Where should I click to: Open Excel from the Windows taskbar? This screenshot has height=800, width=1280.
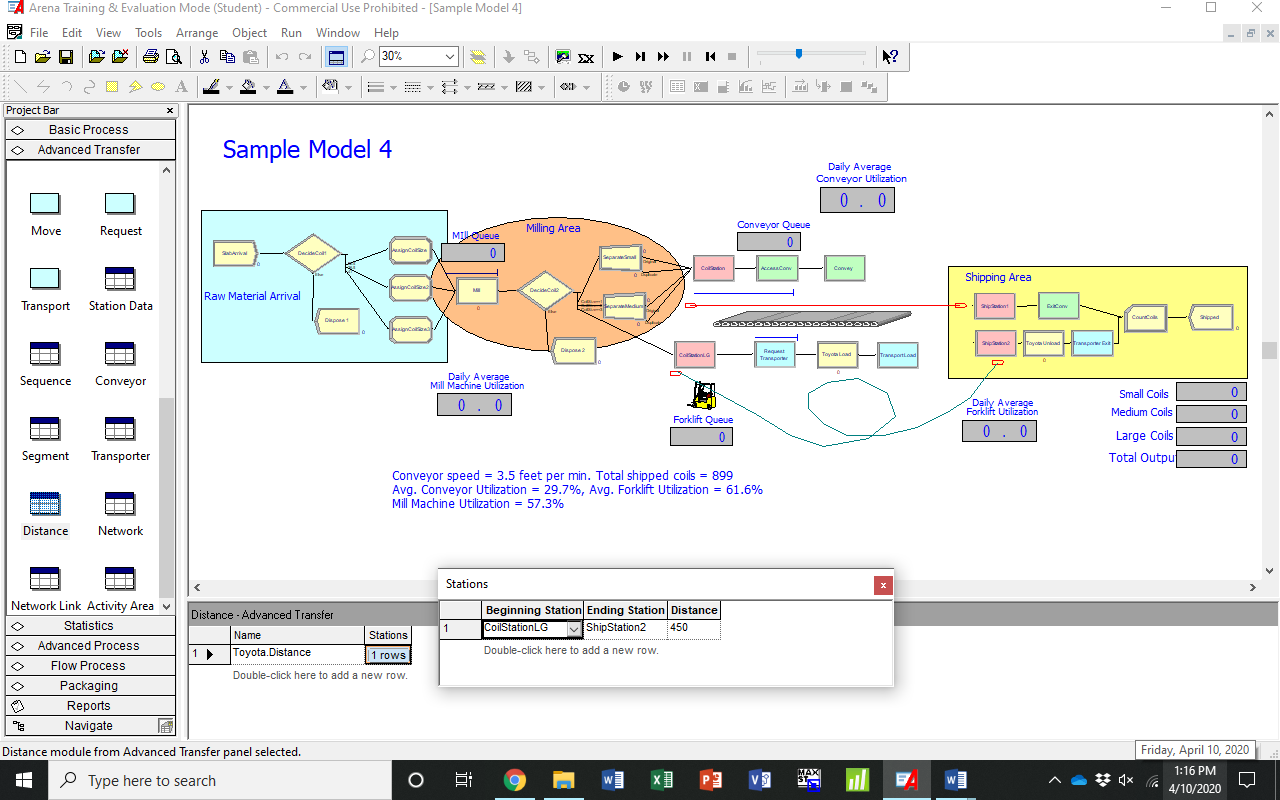pyautogui.click(x=661, y=780)
